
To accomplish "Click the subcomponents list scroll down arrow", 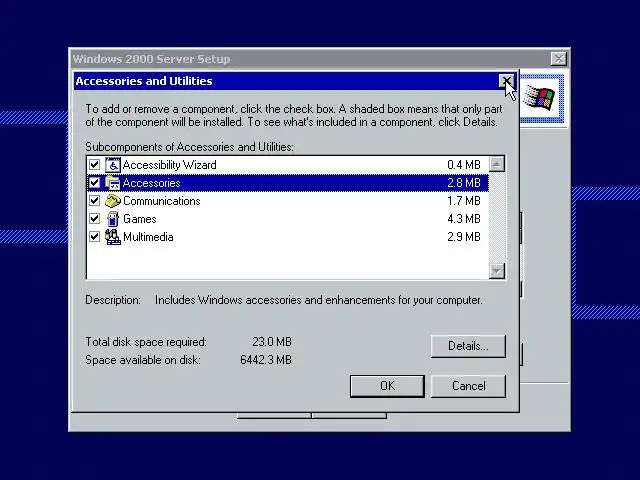I will [x=497, y=271].
